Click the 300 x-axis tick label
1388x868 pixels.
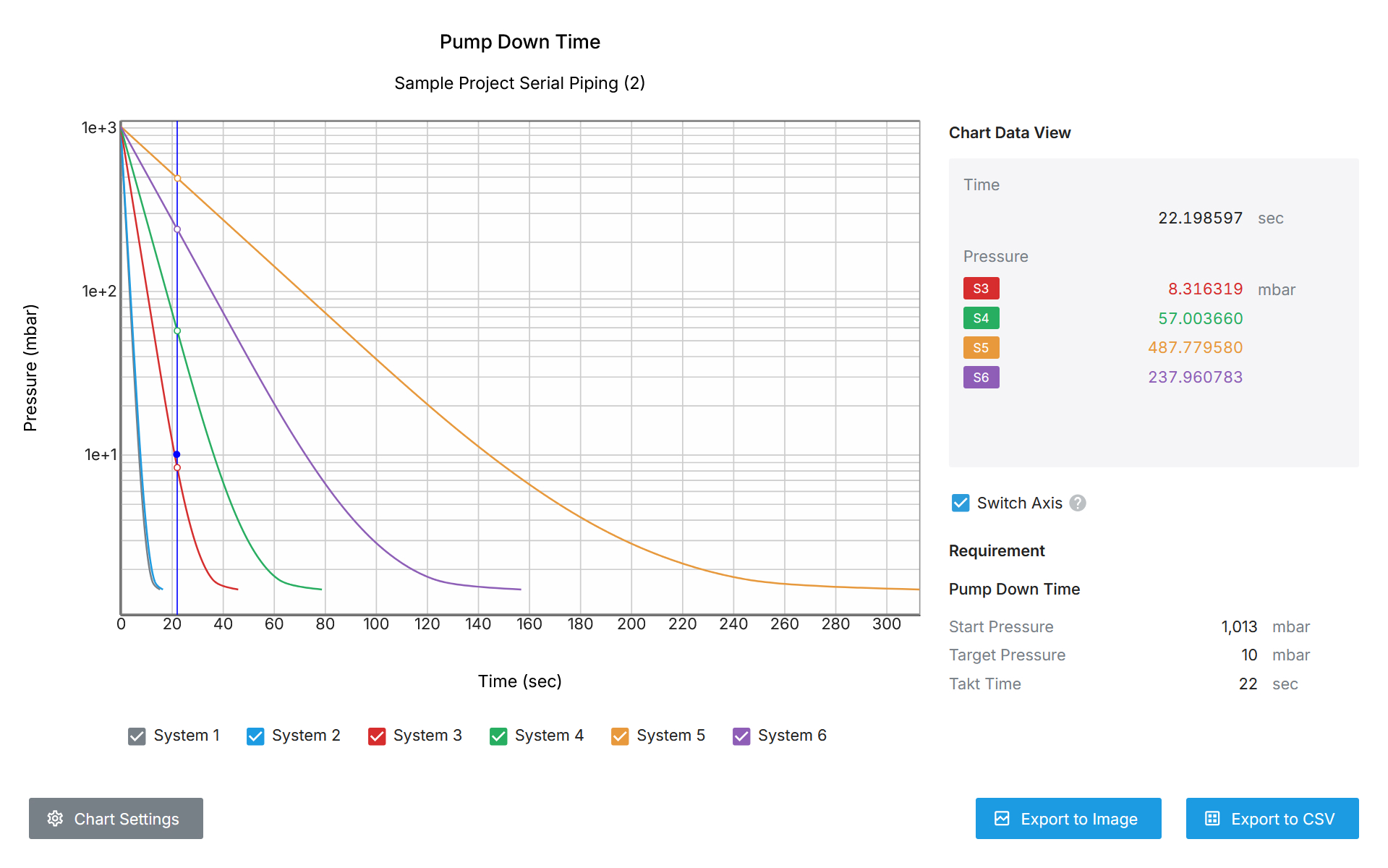(887, 624)
